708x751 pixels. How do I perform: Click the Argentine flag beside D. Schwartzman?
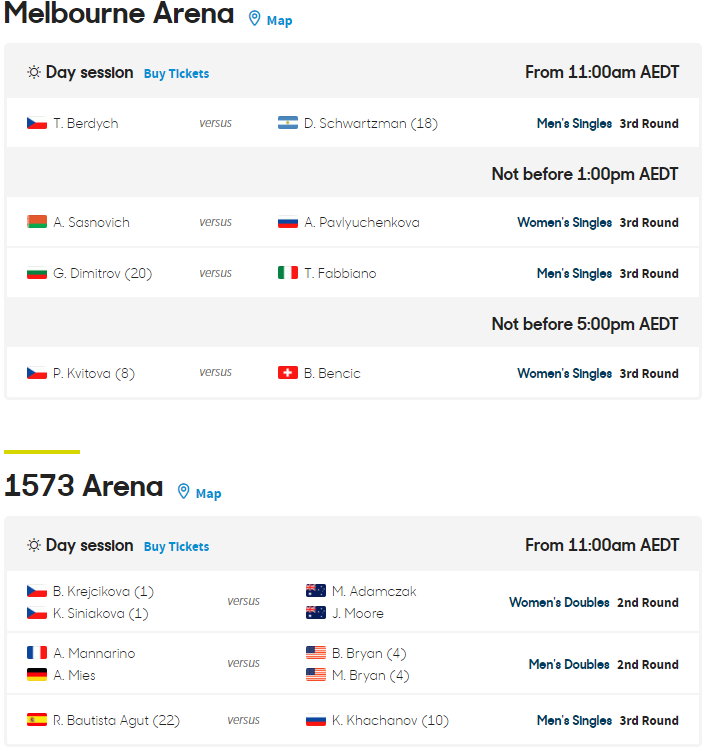pos(288,124)
